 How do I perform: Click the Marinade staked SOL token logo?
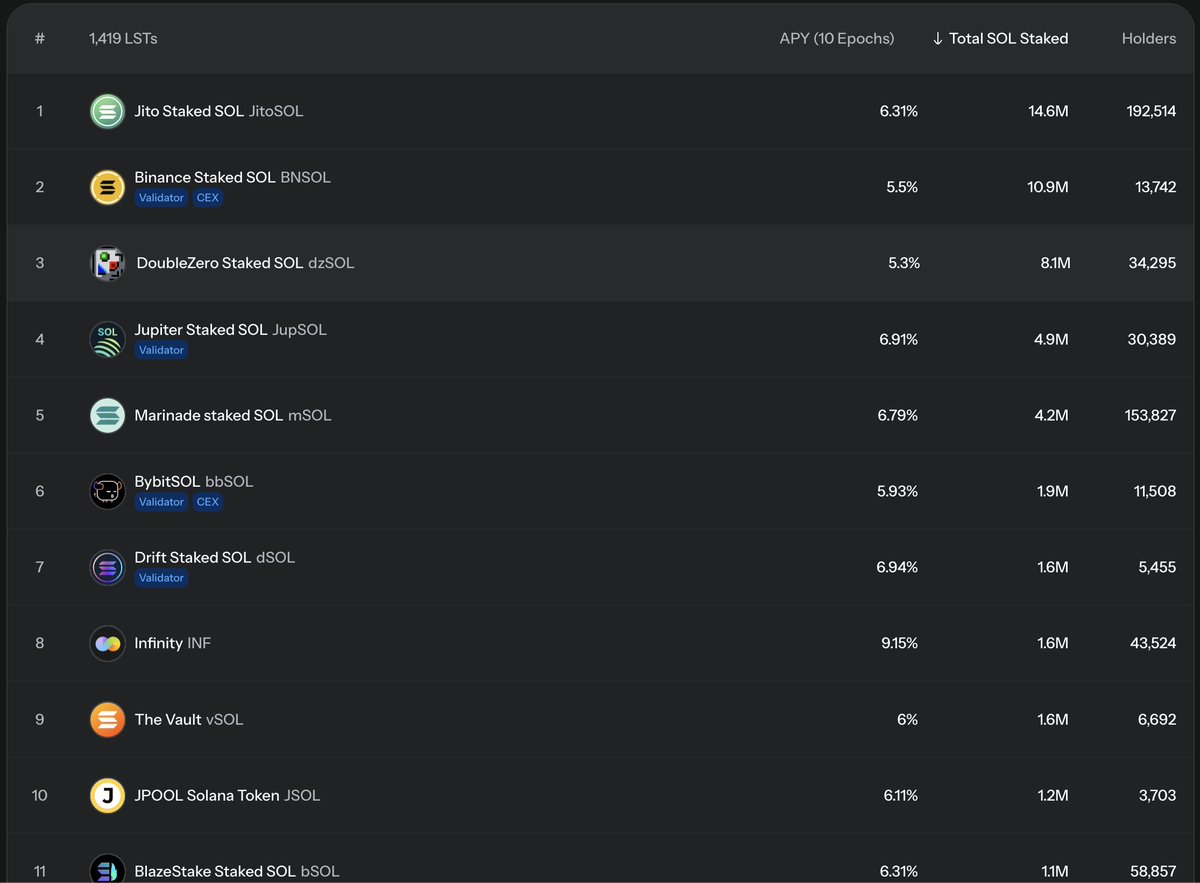click(x=107, y=415)
